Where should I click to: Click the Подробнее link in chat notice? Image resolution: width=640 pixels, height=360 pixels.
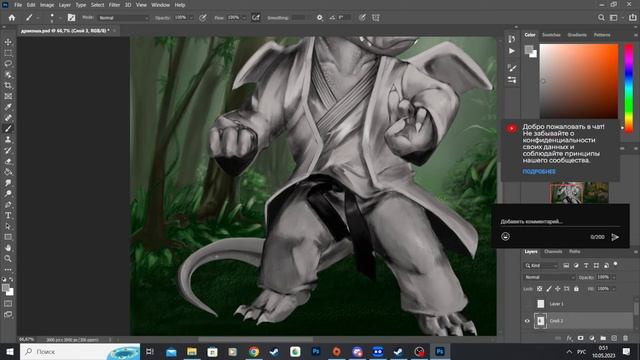tap(539, 171)
